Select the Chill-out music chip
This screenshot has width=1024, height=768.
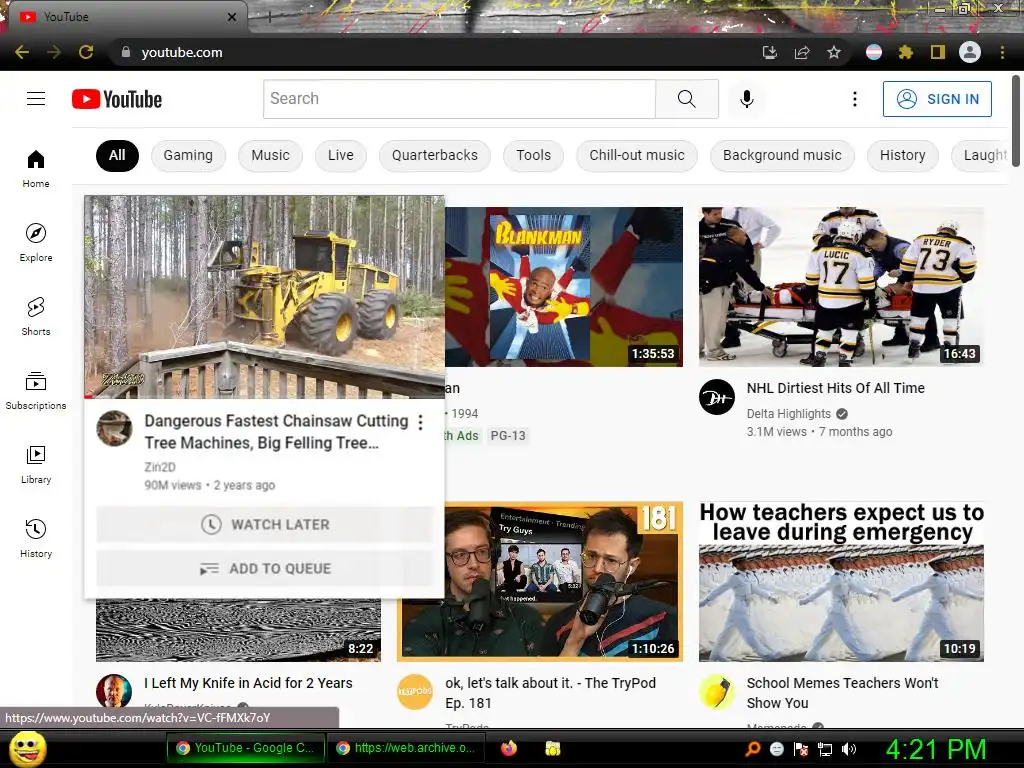[637, 155]
